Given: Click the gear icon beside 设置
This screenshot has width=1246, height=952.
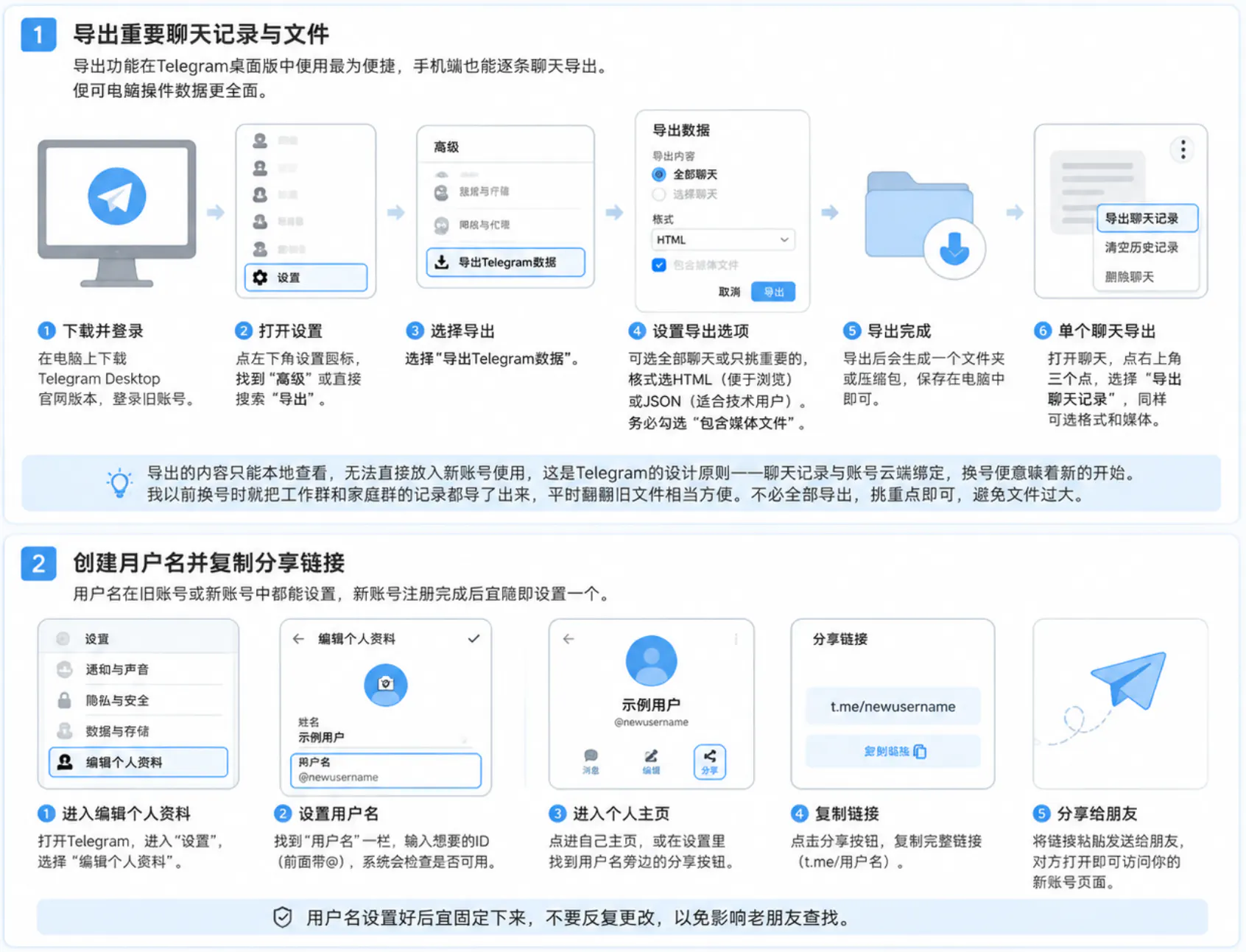Looking at the screenshot, I should pos(260,278).
